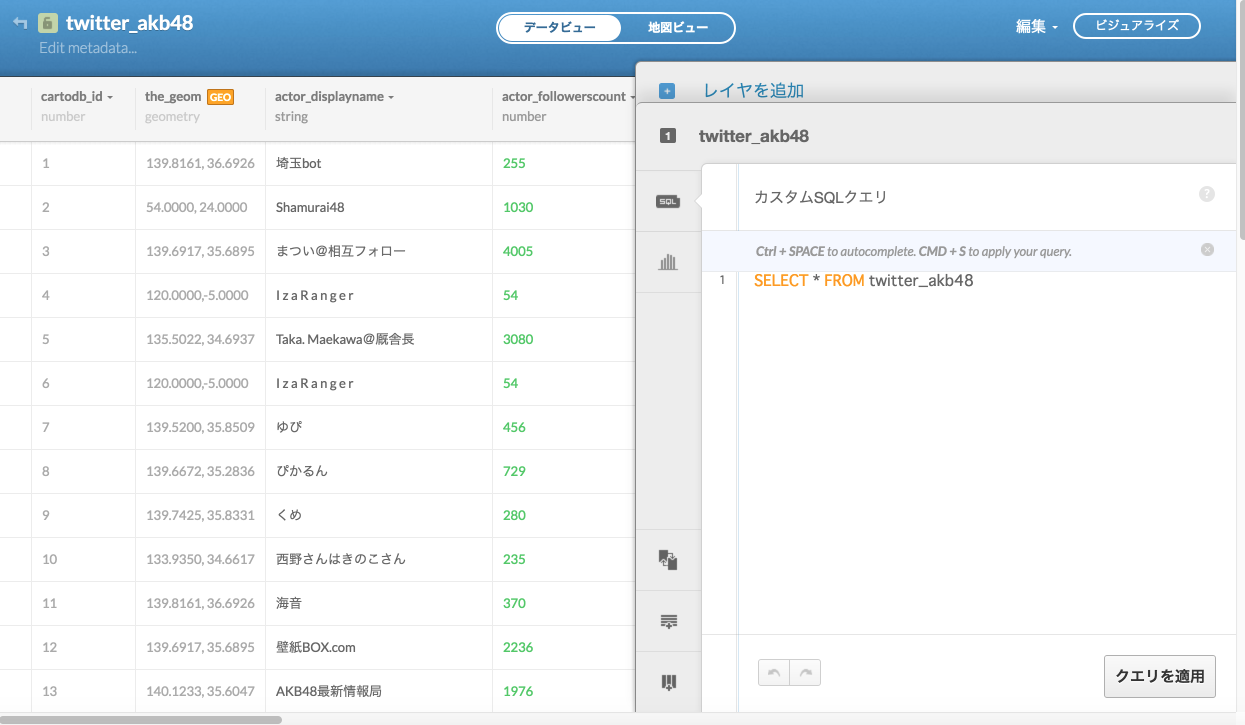Click the horizontal scrollbar thumb at bottom
Viewport: 1245px width, 725px height.
pyautogui.click(x=141, y=719)
